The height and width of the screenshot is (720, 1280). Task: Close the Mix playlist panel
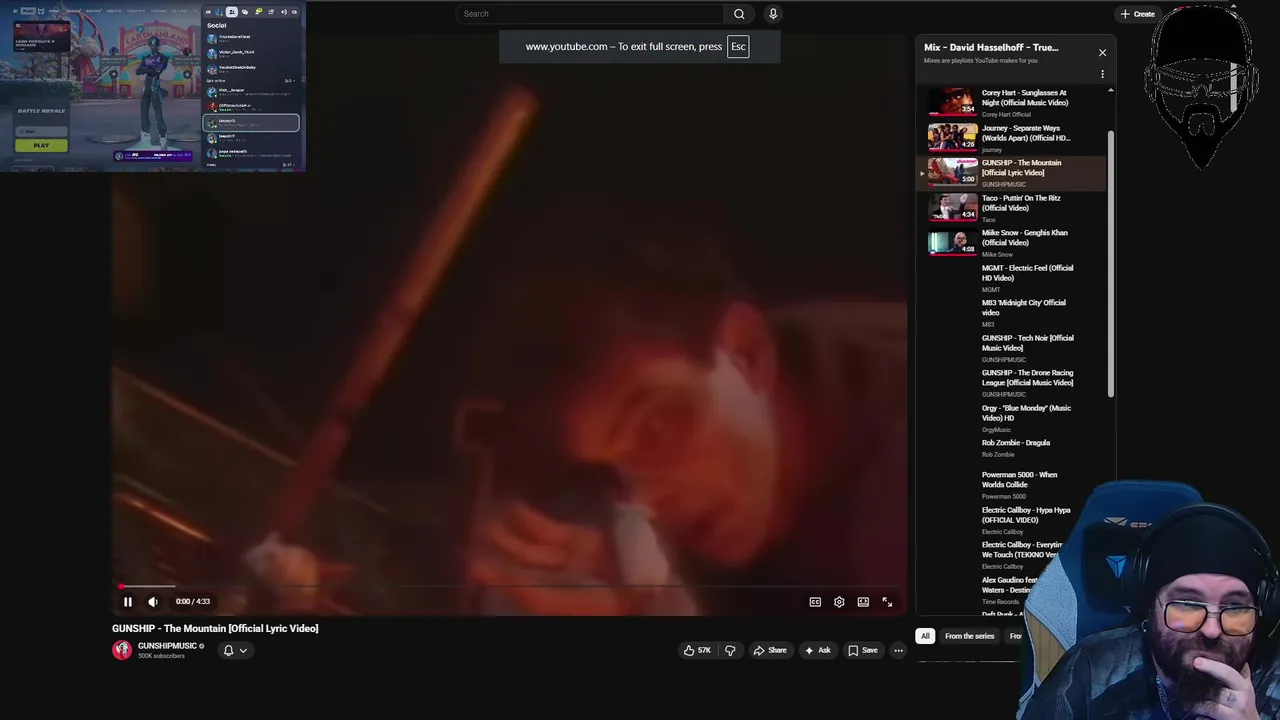[x=1102, y=52]
